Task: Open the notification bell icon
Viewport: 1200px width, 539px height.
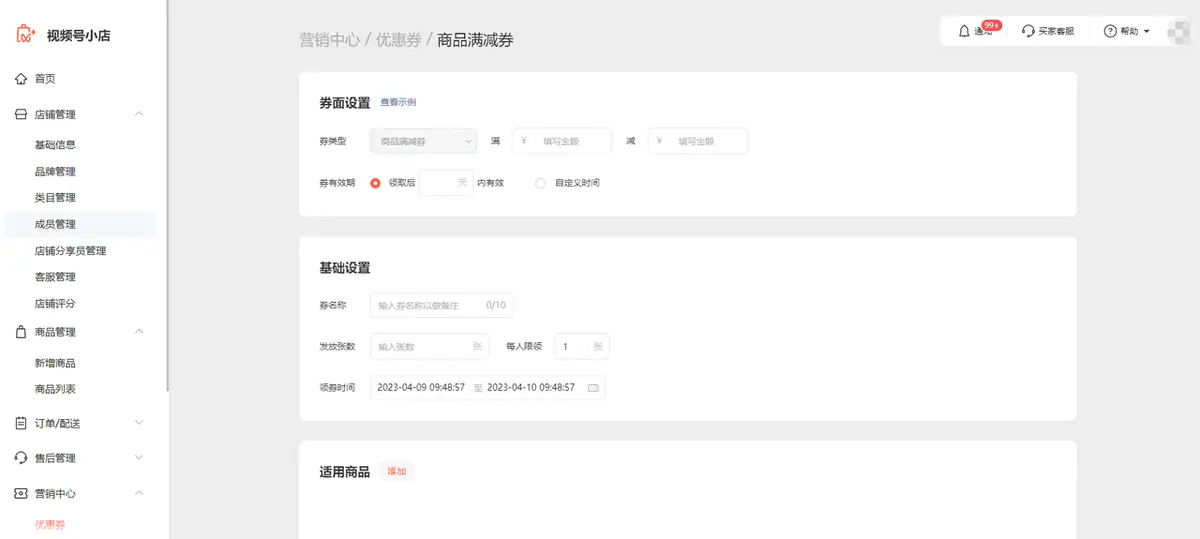Action: (x=965, y=31)
